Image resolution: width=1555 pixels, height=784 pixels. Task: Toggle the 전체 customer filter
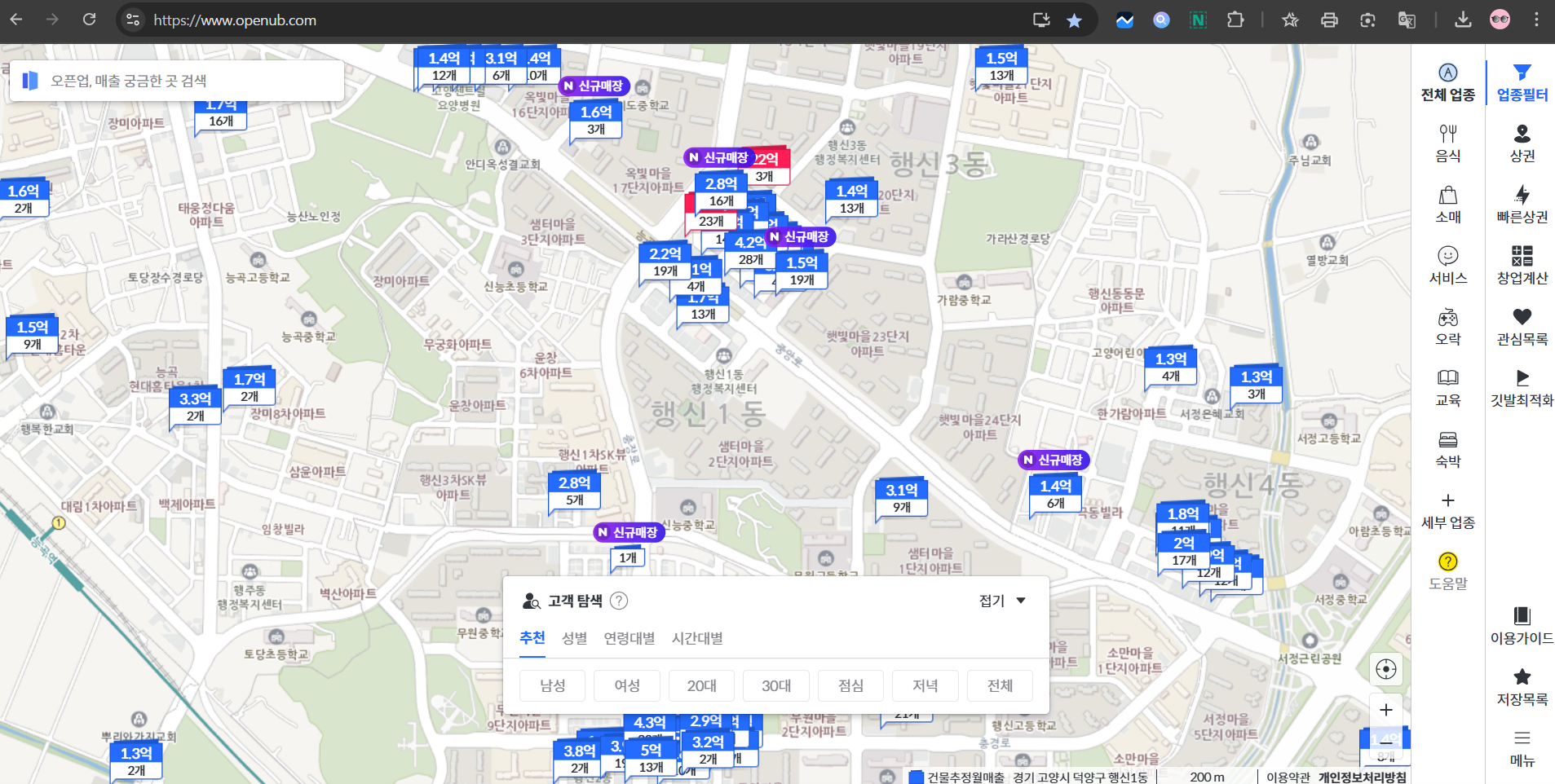click(x=1000, y=685)
